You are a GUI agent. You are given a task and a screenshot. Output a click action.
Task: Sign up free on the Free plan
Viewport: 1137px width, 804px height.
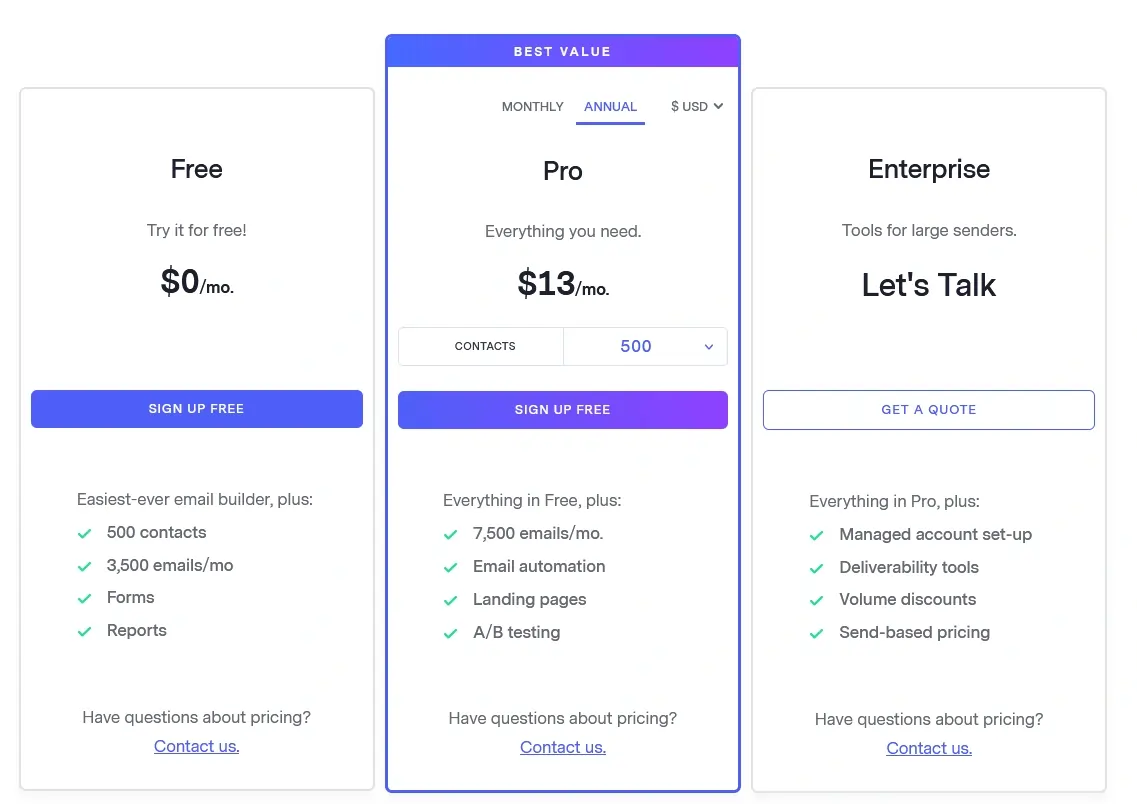[x=196, y=408]
